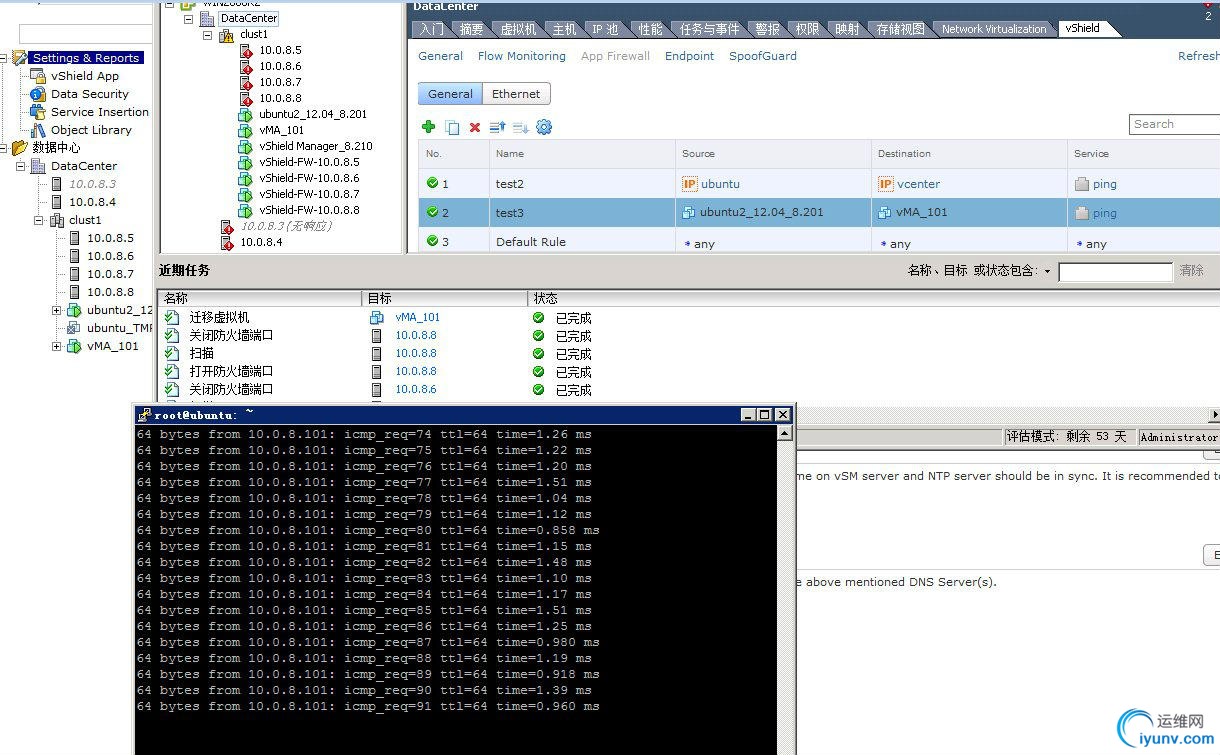The image size is (1220, 755).
Task: Open the Network Virtualization tab
Action: tap(994, 29)
